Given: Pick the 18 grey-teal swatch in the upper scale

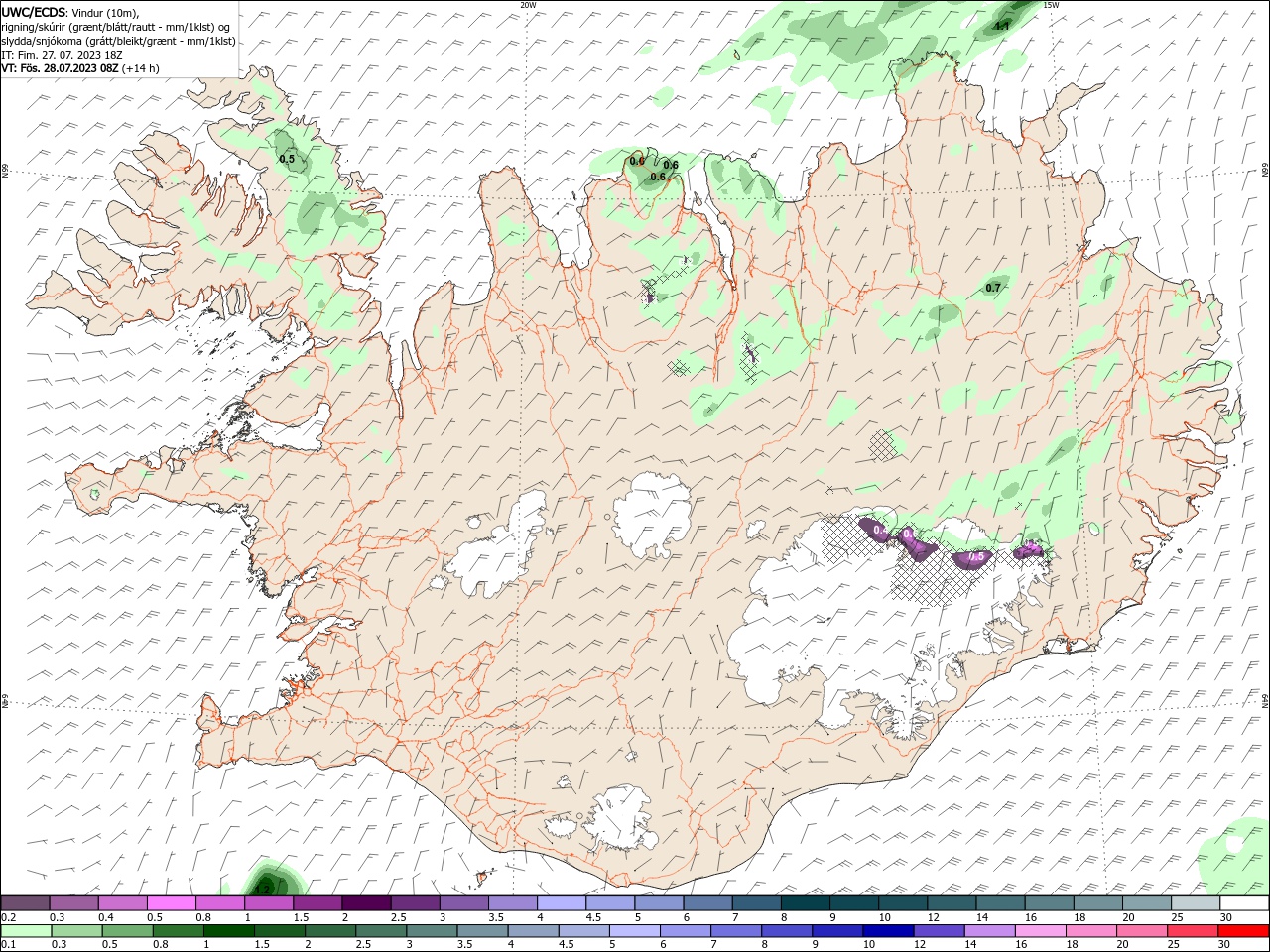Looking at the screenshot, I should click(x=1098, y=903).
